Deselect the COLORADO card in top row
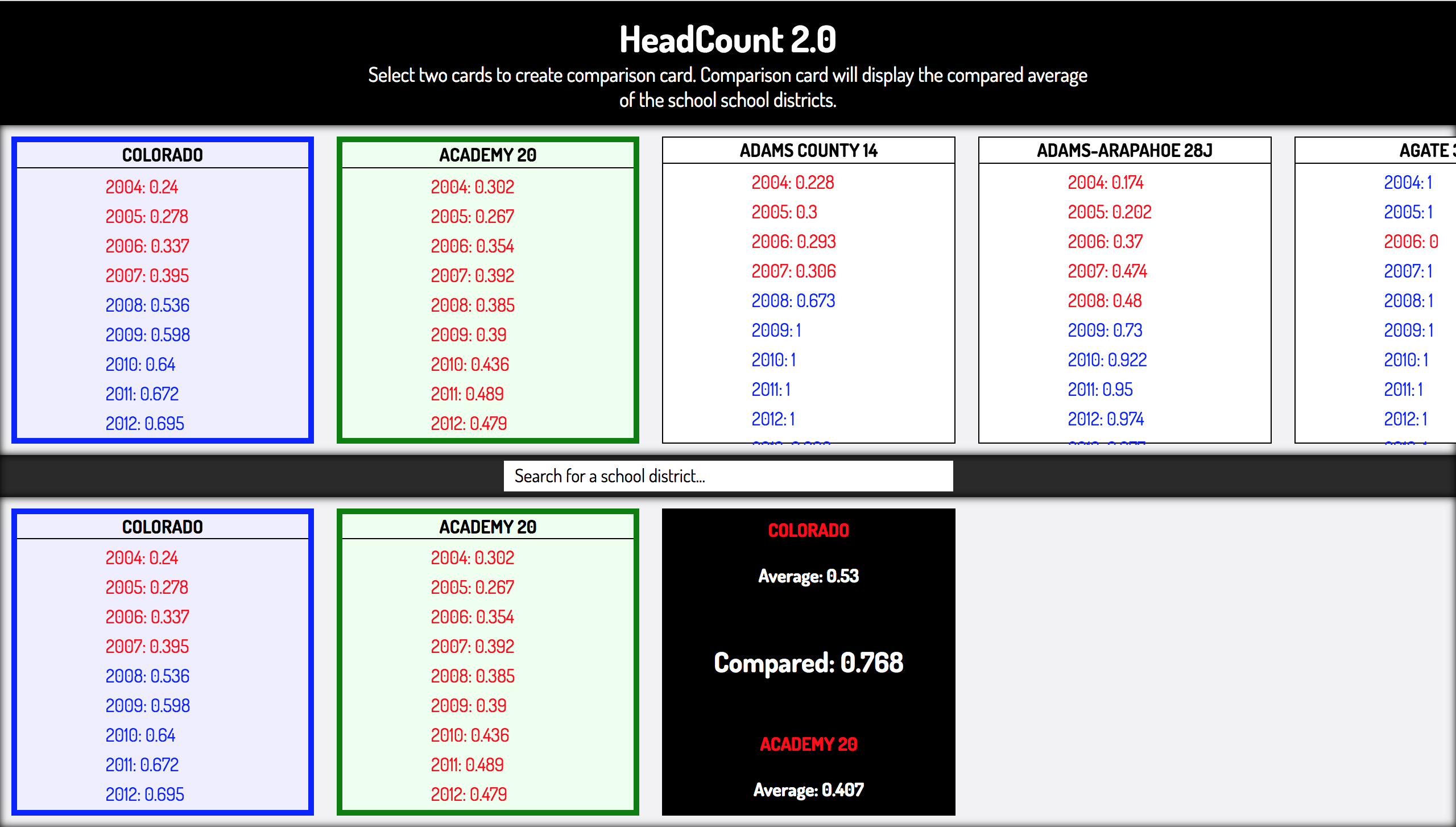This screenshot has height=827, width=1456. point(162,290)
